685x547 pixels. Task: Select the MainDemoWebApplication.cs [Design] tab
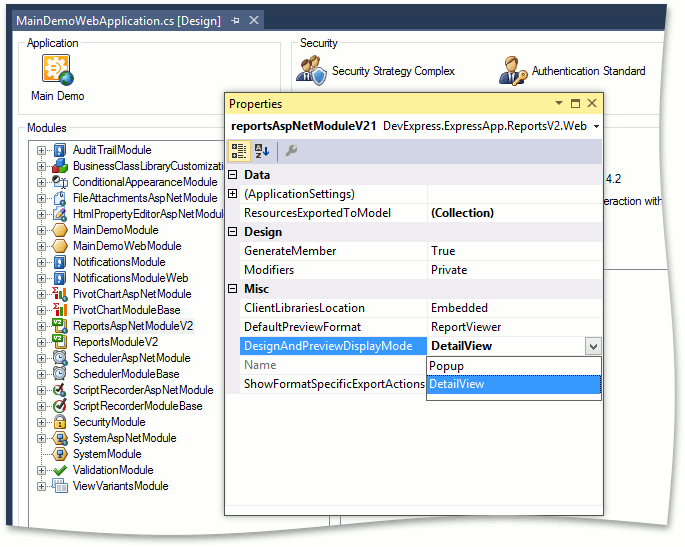point(118,21)
